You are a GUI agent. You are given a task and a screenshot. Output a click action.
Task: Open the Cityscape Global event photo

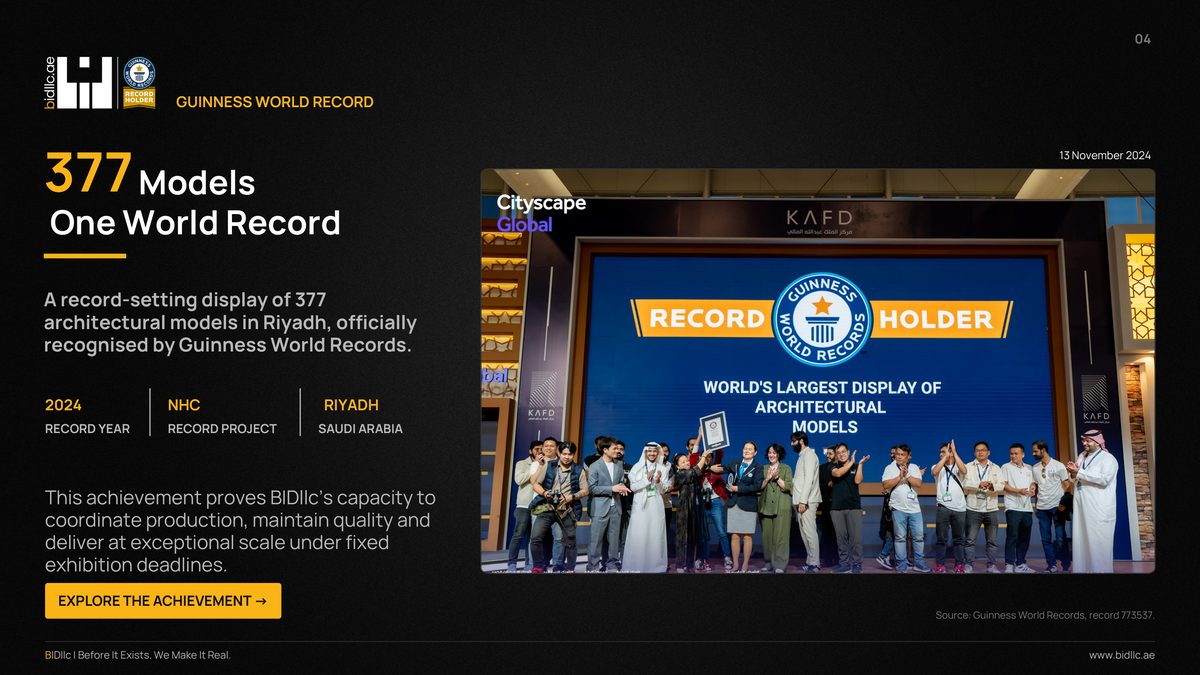(x=818, y=370)
